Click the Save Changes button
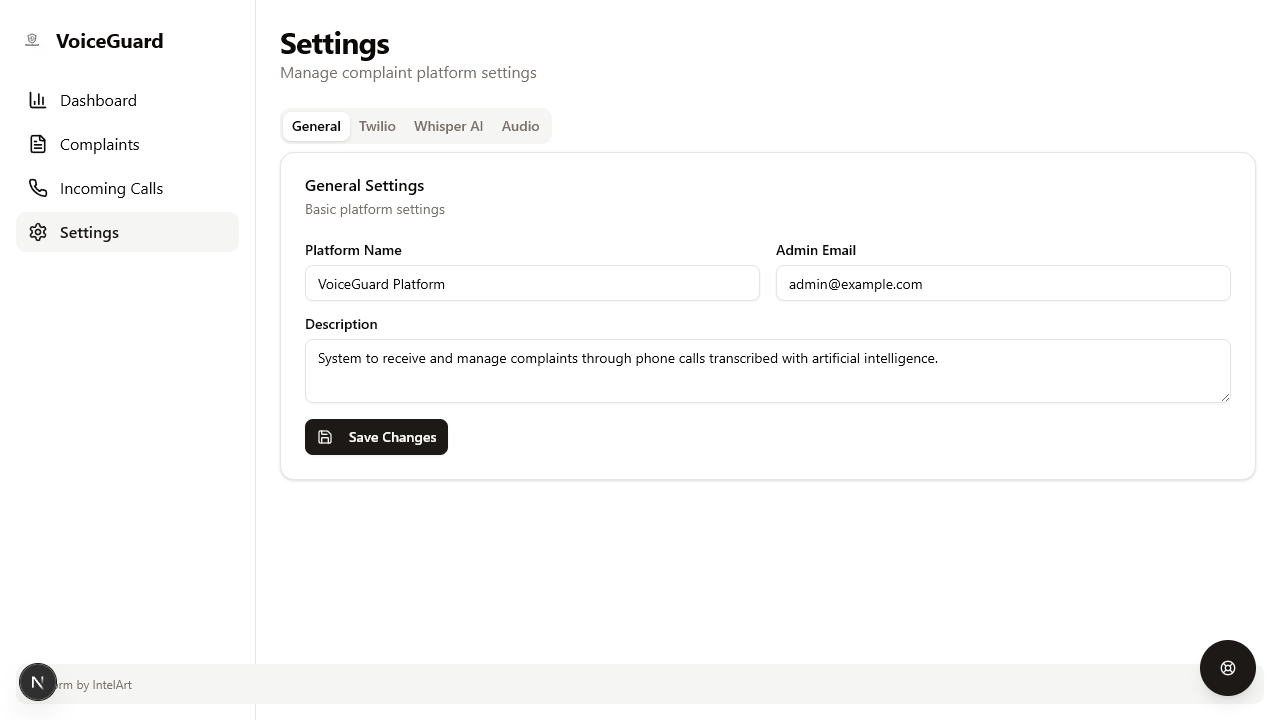 (376, 437)
